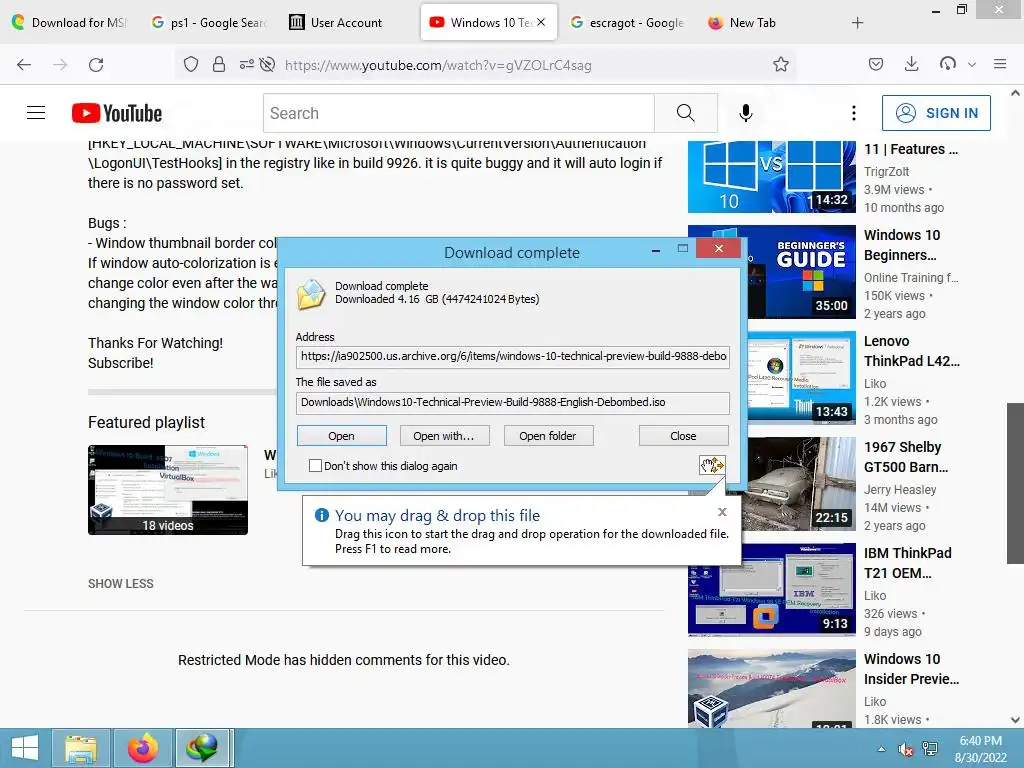Image resolution: width=1024 pixels, height=768 pixels.
Task: Open the Save to Pocket icon
Action: click(x=876, y=64)
